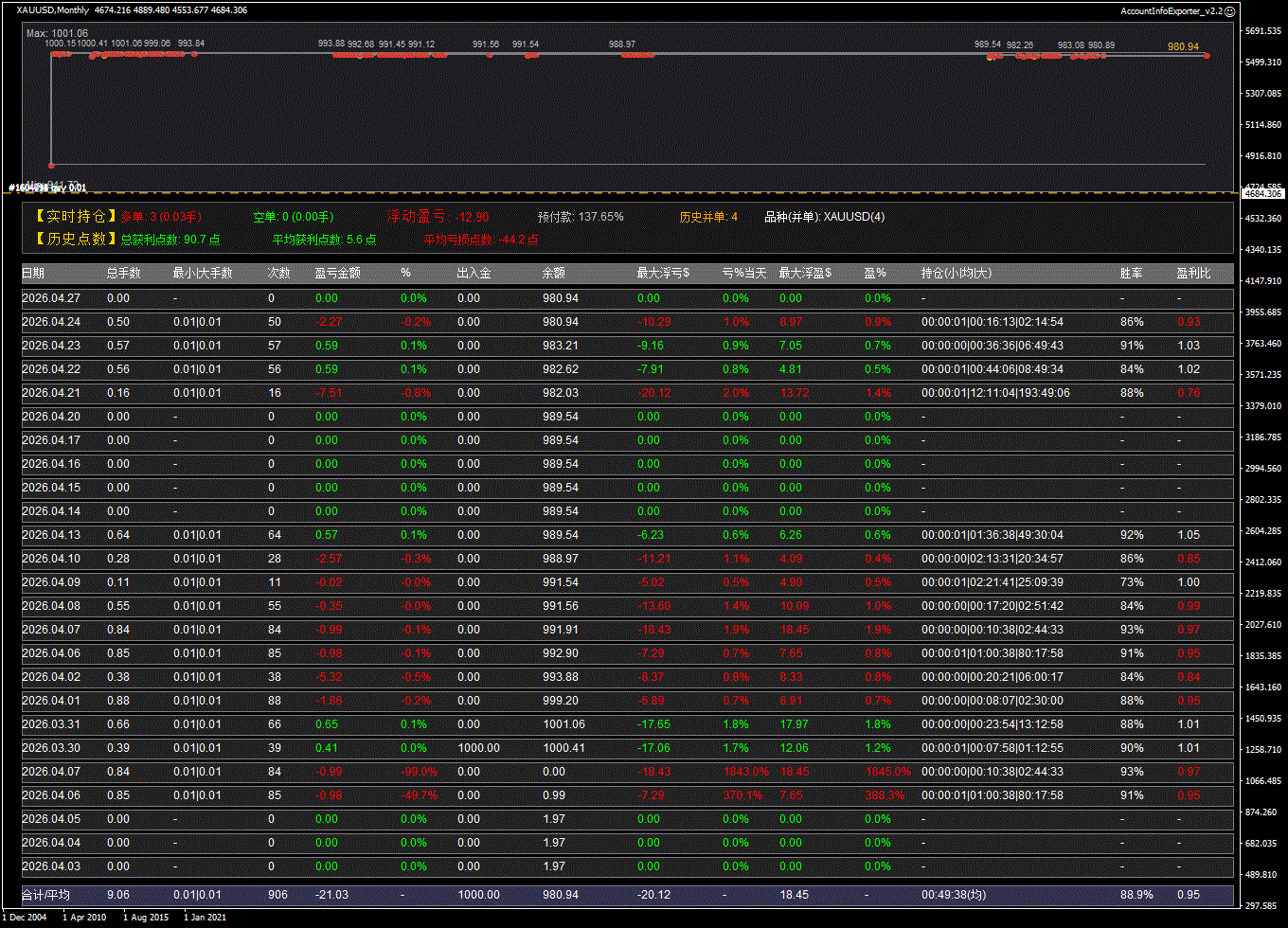
Task: Click the smiley face icon beside AccountInfoExporter
Action: (x=1229, y=10)
